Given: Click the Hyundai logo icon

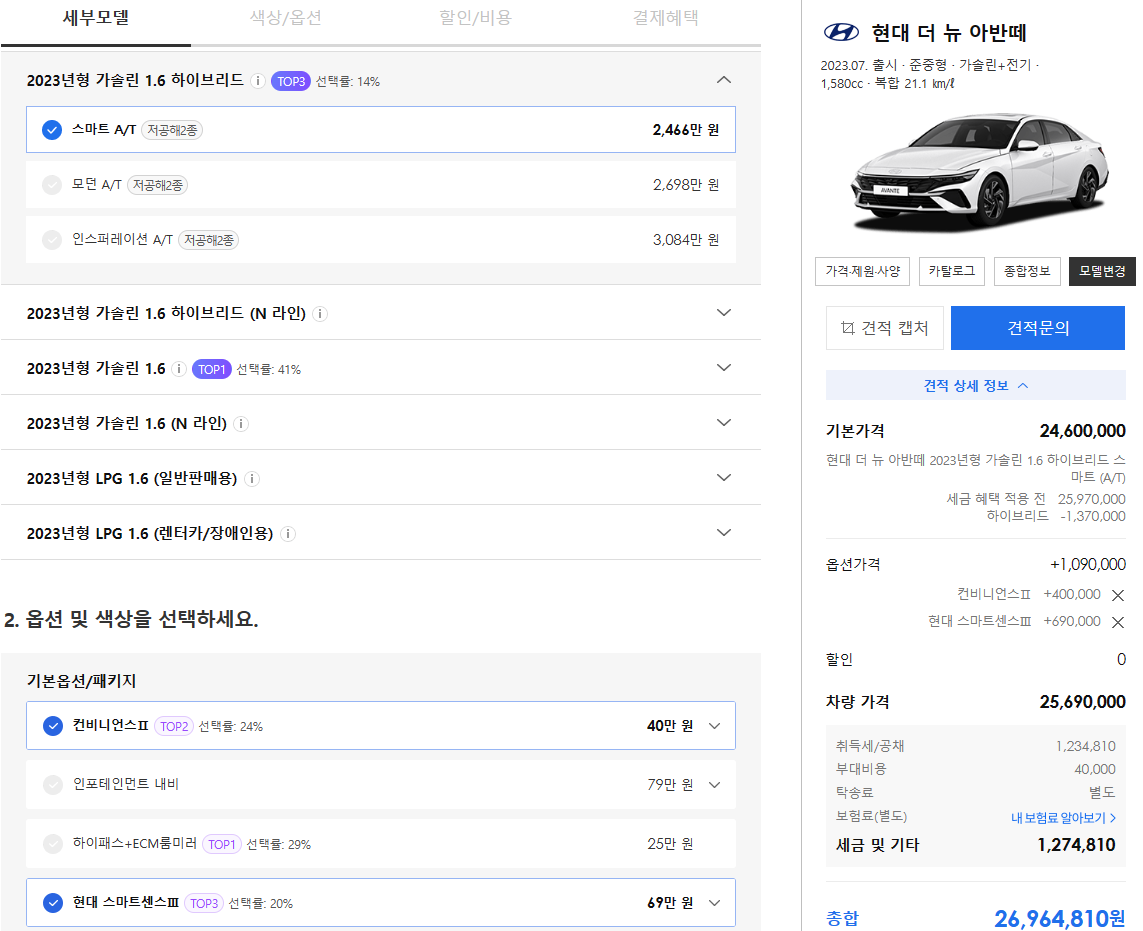Looking at the screenshot, I should click(x=841, y=32).
